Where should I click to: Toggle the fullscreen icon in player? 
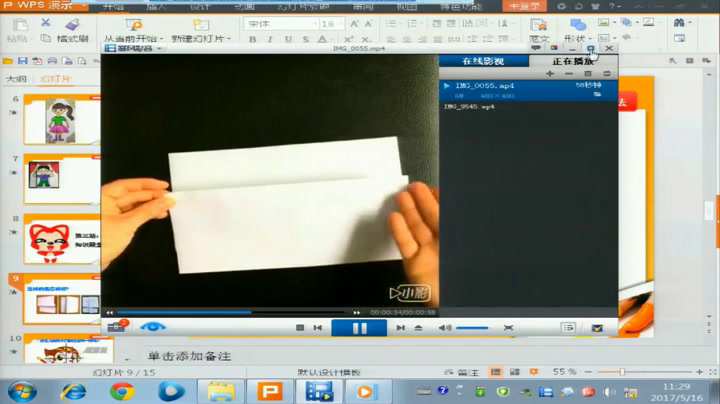(507, 327)
